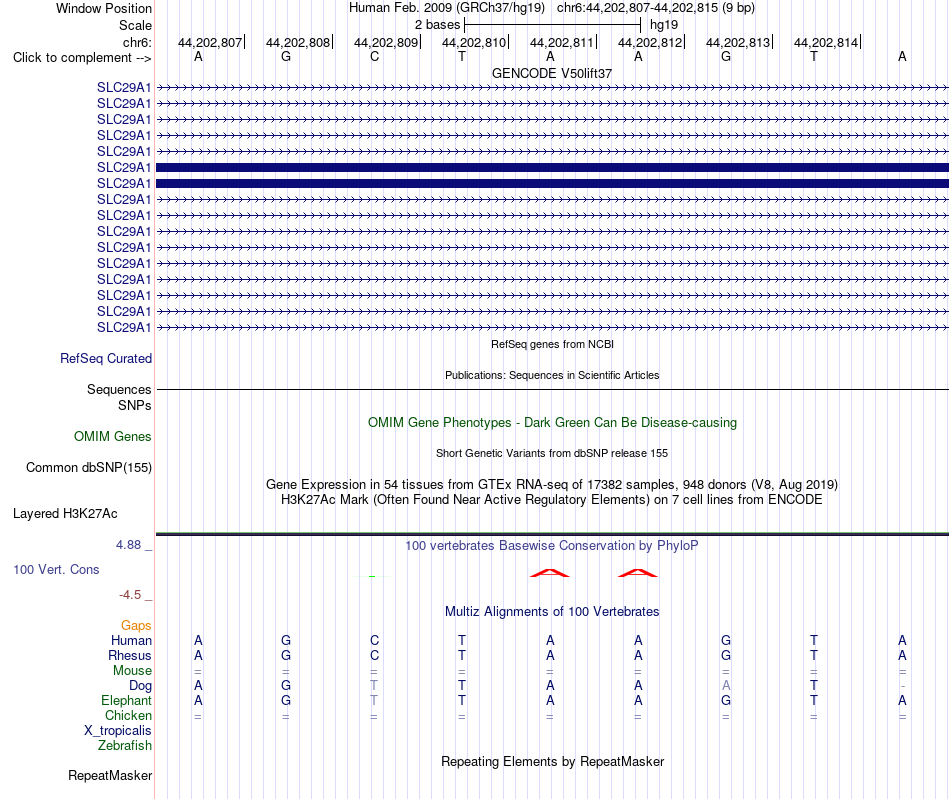The height and width of the screenshot is (799, 950).
Task: Open '100 vertebrates Basewise Conservation by PhyloP' title
Action: 552,546
